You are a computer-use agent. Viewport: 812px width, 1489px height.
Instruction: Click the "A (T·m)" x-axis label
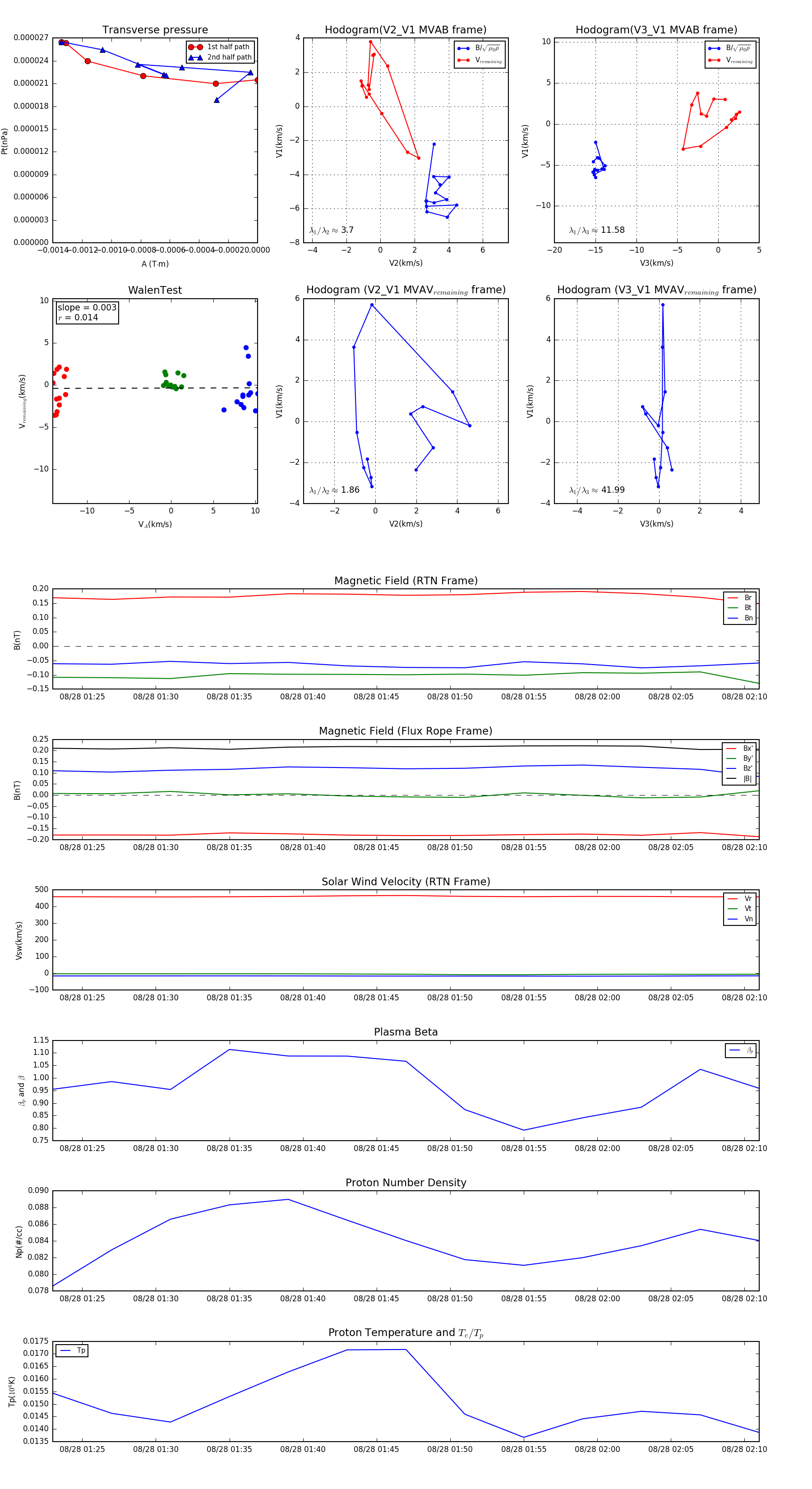pyautogui.click(x=155, y=264)
